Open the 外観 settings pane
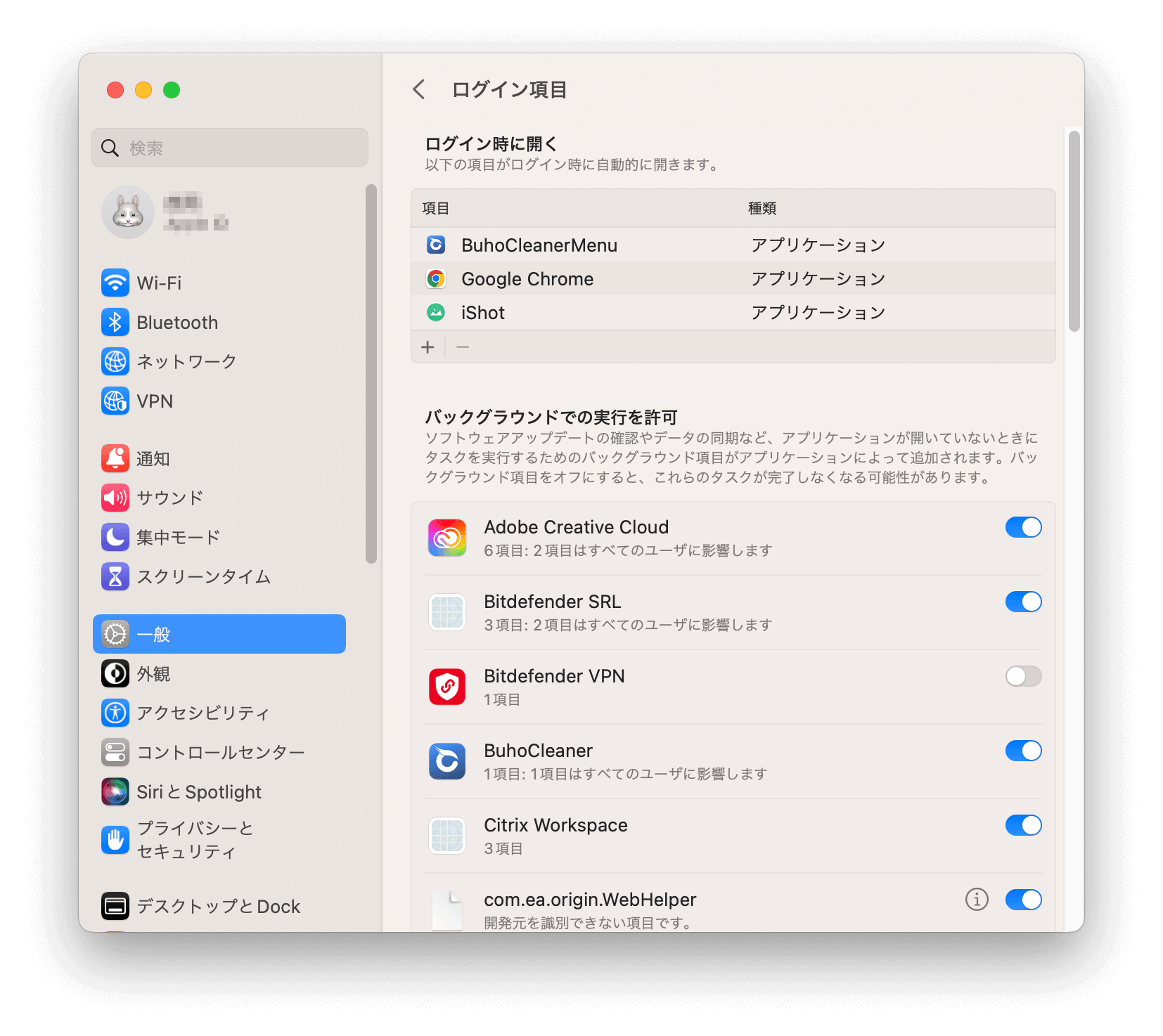Screen dimensions: 1163x1036 click(x=219, y=673)
